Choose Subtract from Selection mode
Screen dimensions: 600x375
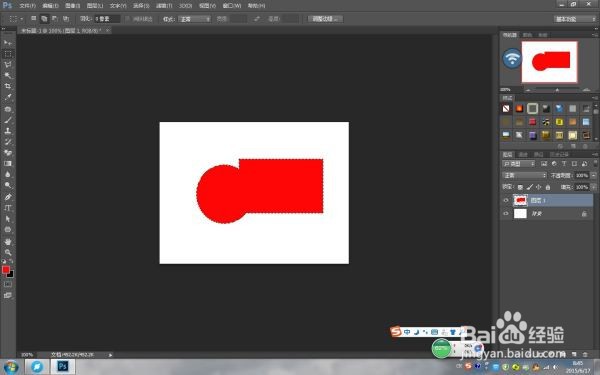coord(55,18)
